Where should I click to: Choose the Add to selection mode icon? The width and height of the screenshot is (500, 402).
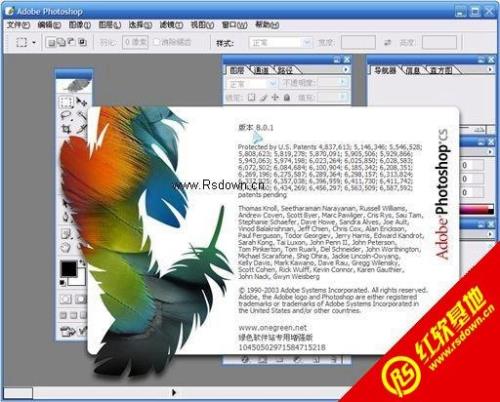[x=61, y=42]
